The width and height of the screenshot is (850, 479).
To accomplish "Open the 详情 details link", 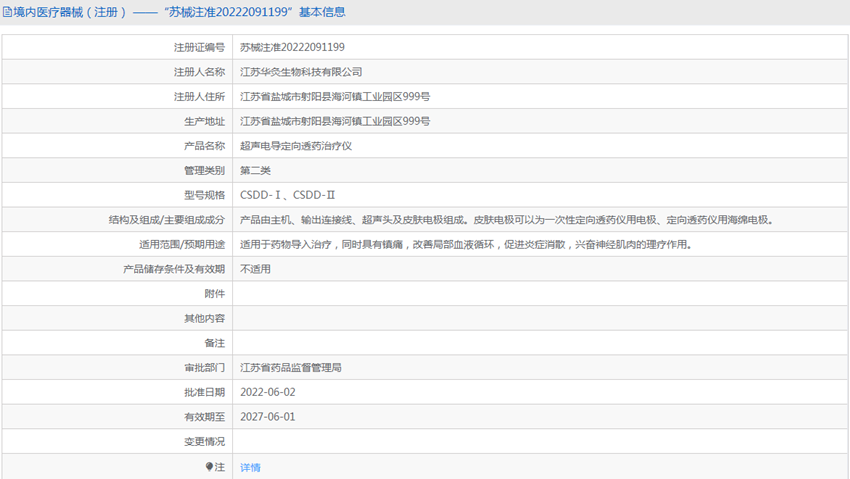I will (x=250, y=467).
